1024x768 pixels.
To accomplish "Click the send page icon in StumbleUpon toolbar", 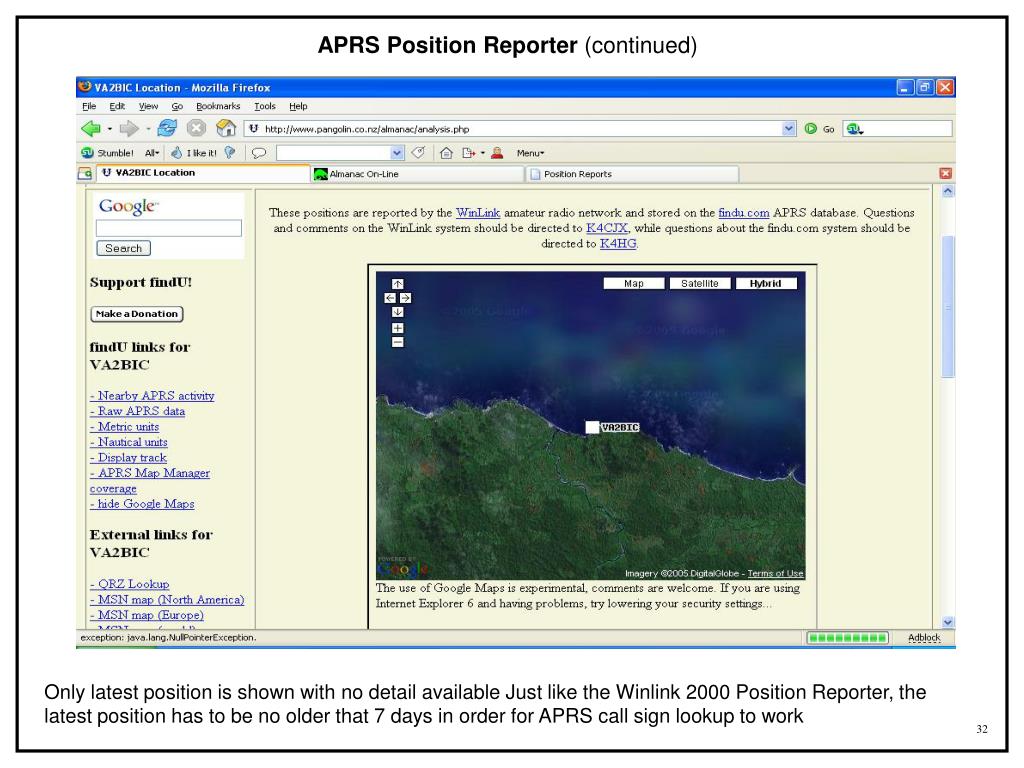I will click(468, 153).
